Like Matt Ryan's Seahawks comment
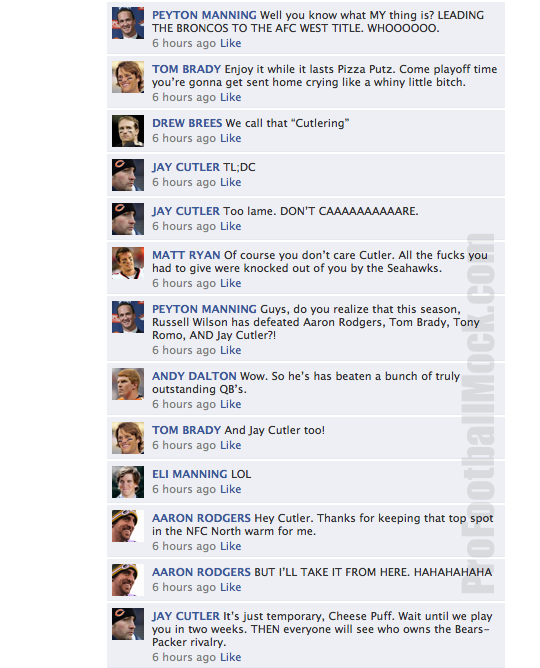Image resolution: width=540 pixels, height=668 pixels. [230, 283]
